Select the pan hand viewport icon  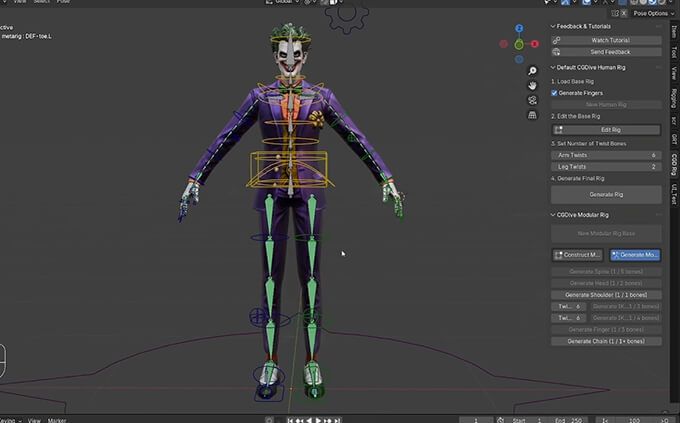click(x=534, y=87)
